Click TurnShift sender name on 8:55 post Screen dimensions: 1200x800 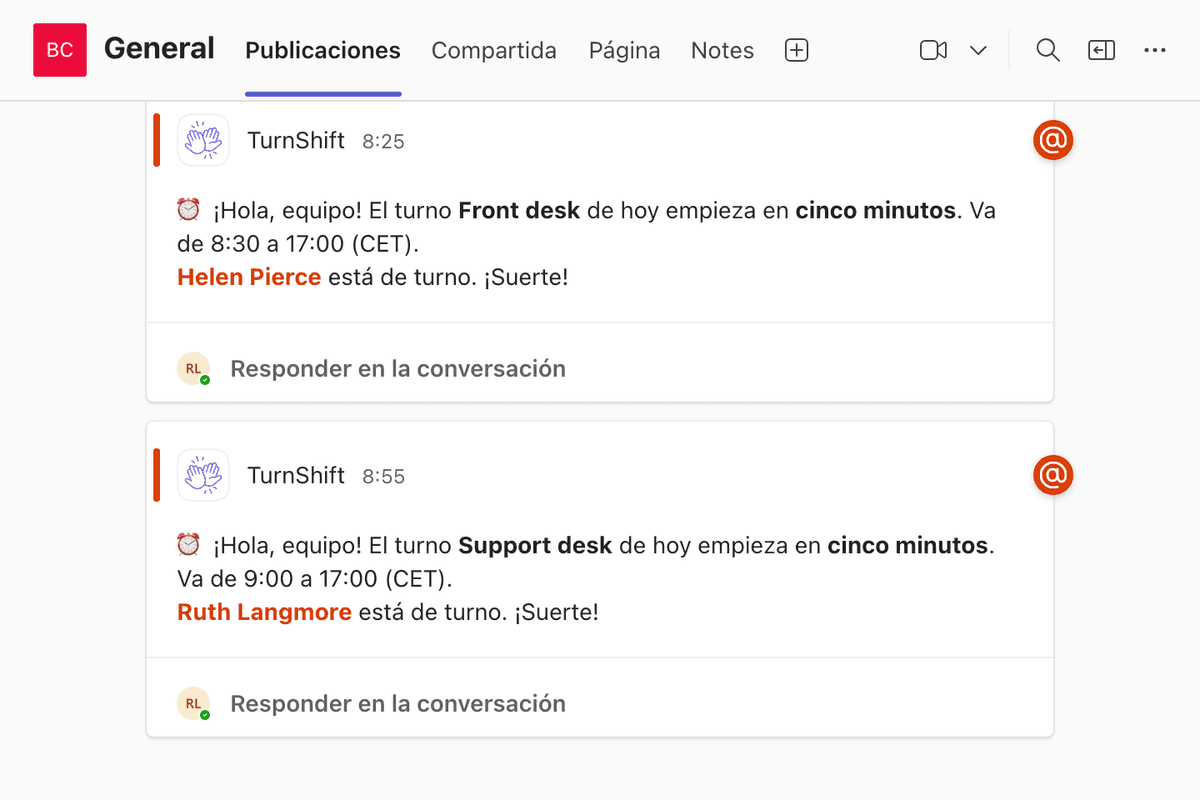coord(296,475)
